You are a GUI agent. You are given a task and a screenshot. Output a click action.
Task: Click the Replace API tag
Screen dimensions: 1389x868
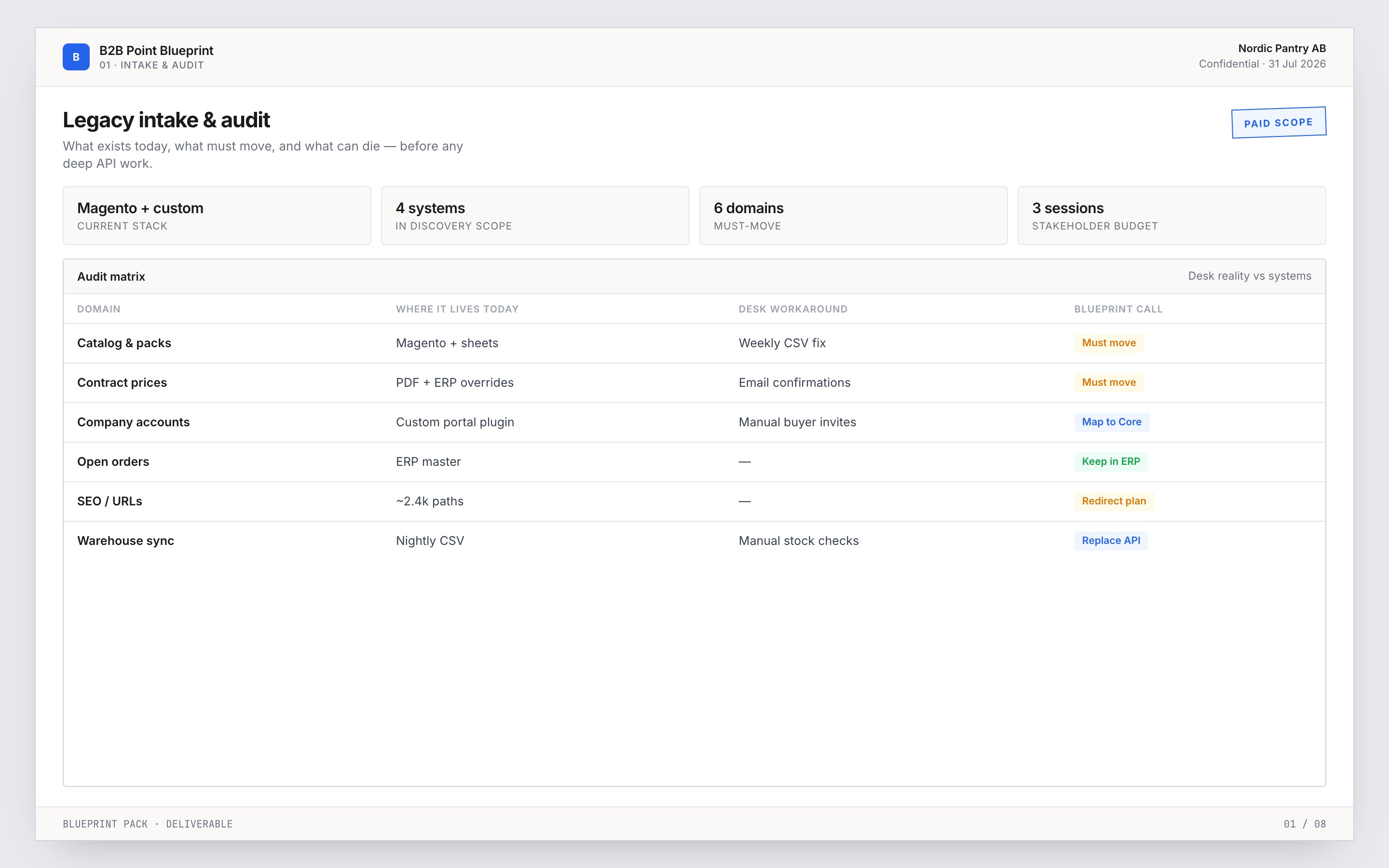pyautogui.click(x=1111, y=541)
